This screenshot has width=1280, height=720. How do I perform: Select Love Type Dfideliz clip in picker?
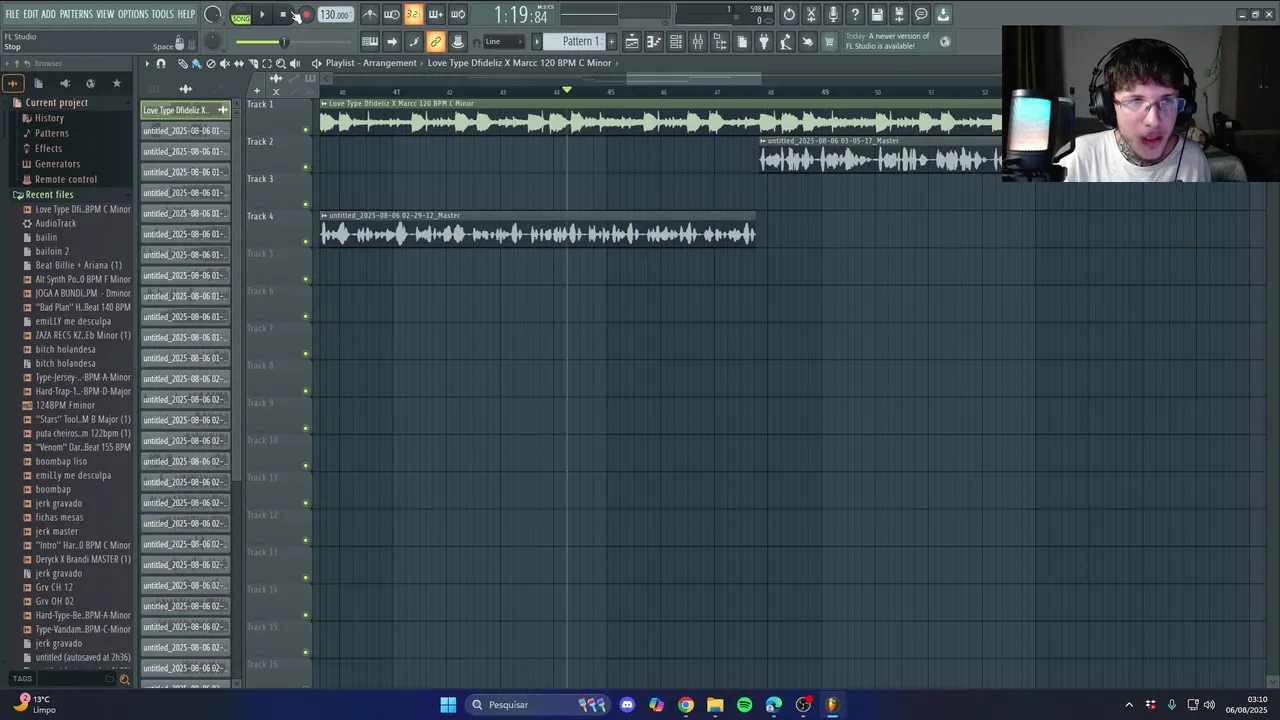[x=185, y=110]
